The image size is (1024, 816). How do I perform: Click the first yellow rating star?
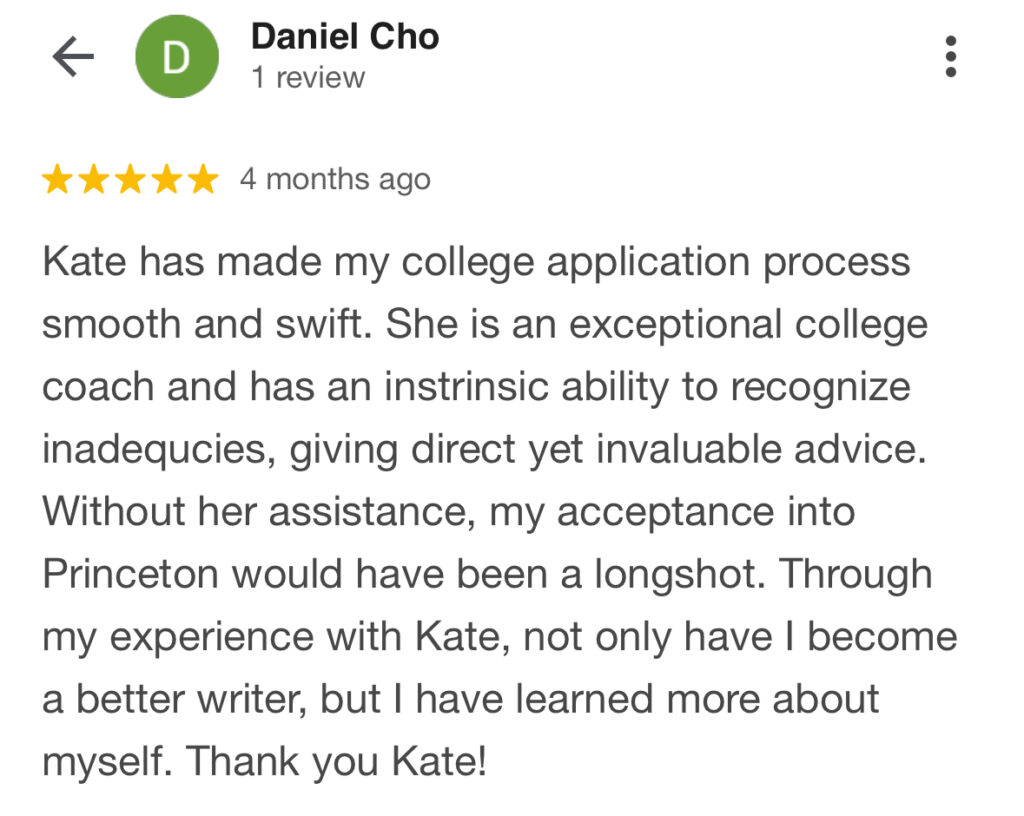57,180
